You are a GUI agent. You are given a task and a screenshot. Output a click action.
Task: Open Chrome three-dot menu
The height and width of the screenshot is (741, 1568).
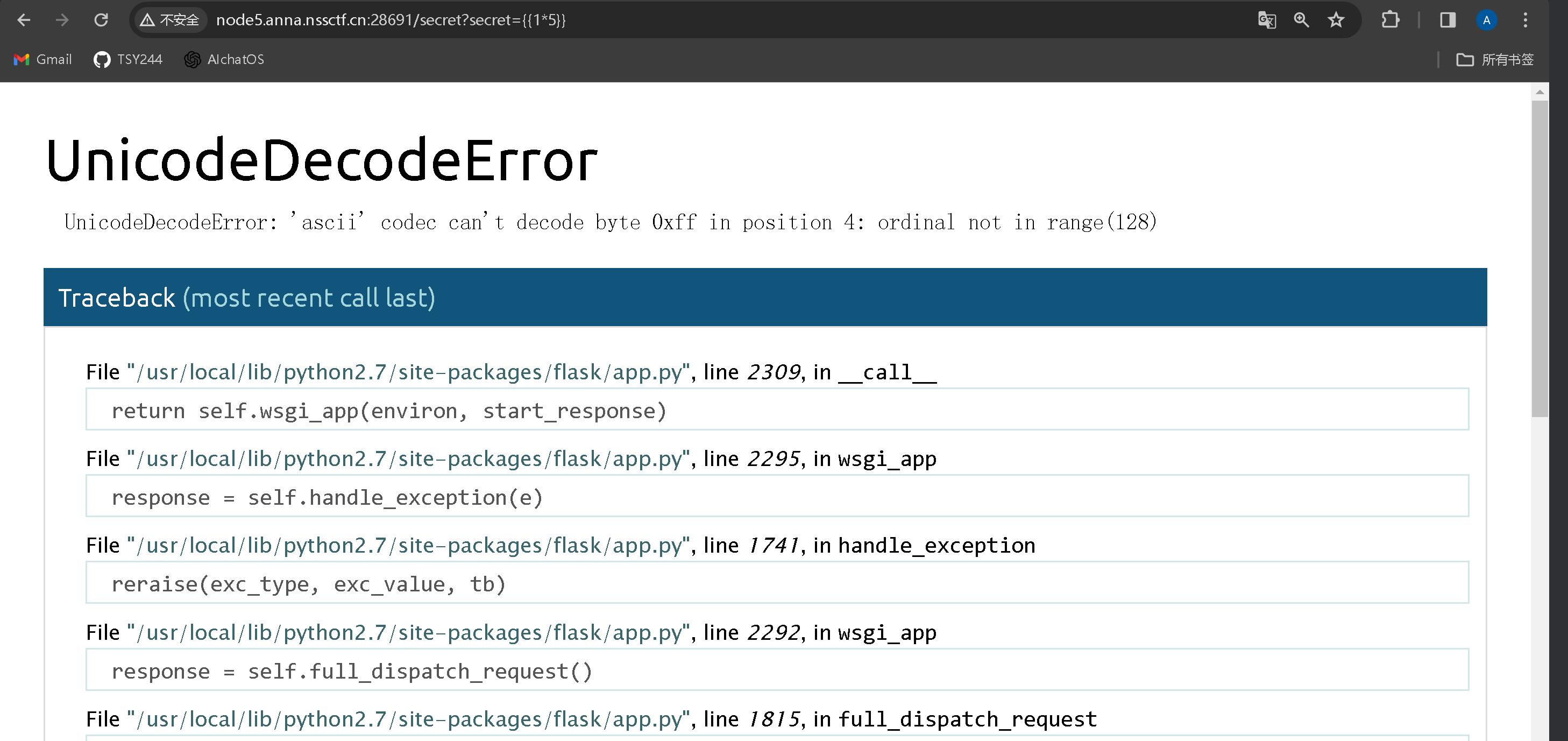[1526, 20]
